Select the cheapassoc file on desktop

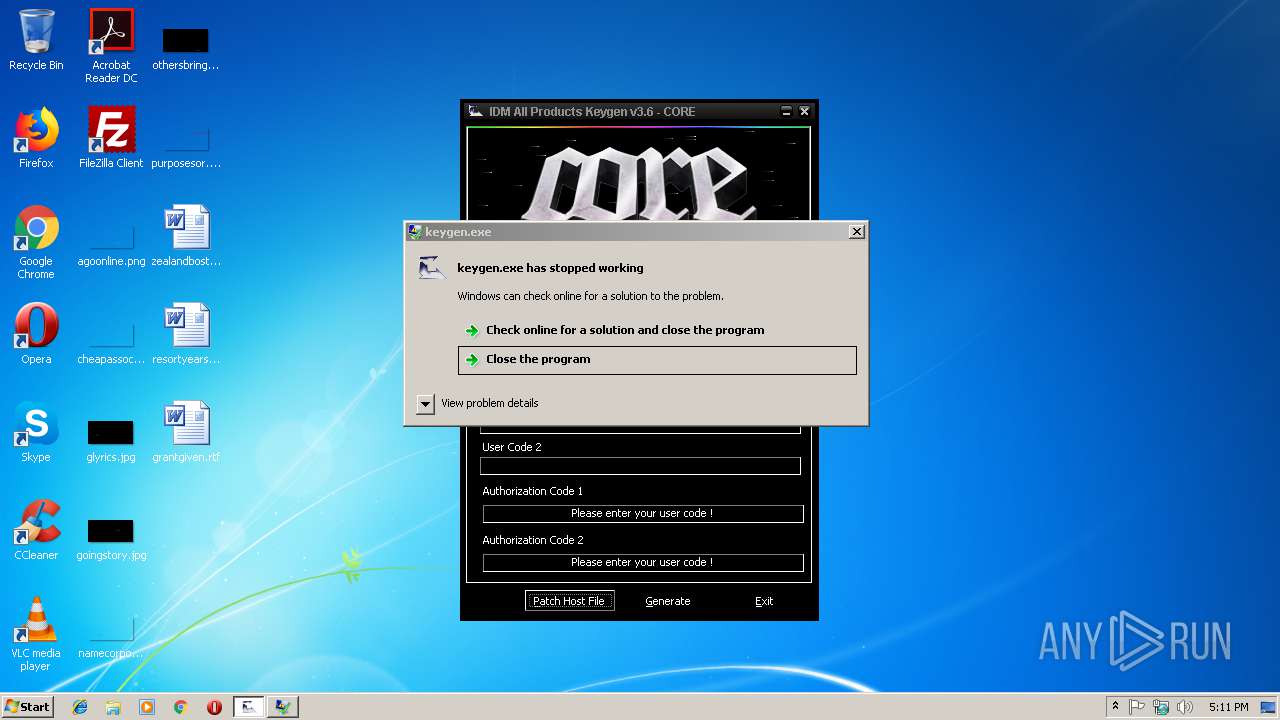(111, 343)
